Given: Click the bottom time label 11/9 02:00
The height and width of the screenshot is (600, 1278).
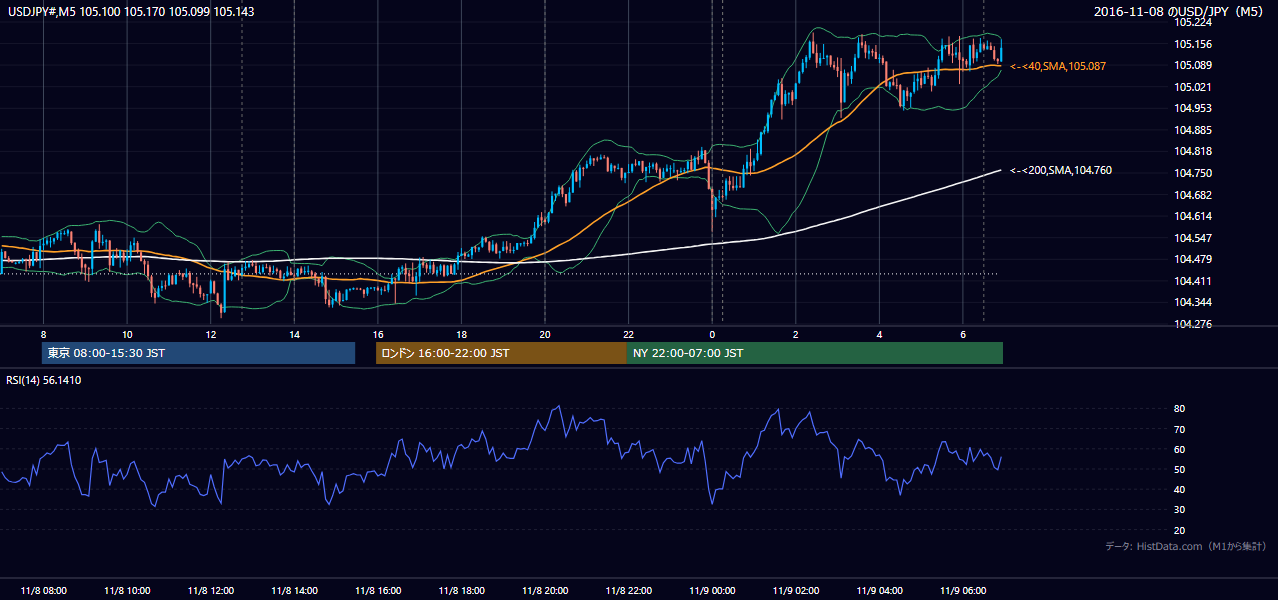Looking at the screenshot, I should 795,591.
